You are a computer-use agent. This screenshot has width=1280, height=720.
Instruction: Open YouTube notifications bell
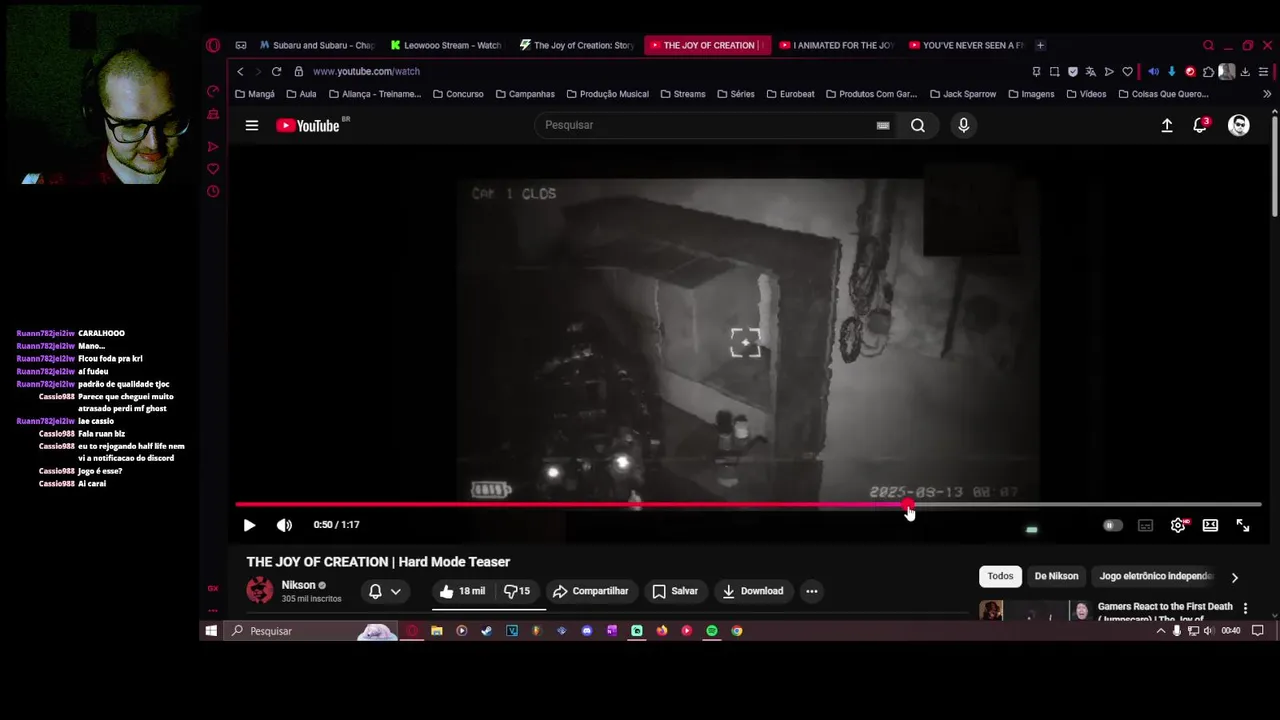pos(1200,125)
